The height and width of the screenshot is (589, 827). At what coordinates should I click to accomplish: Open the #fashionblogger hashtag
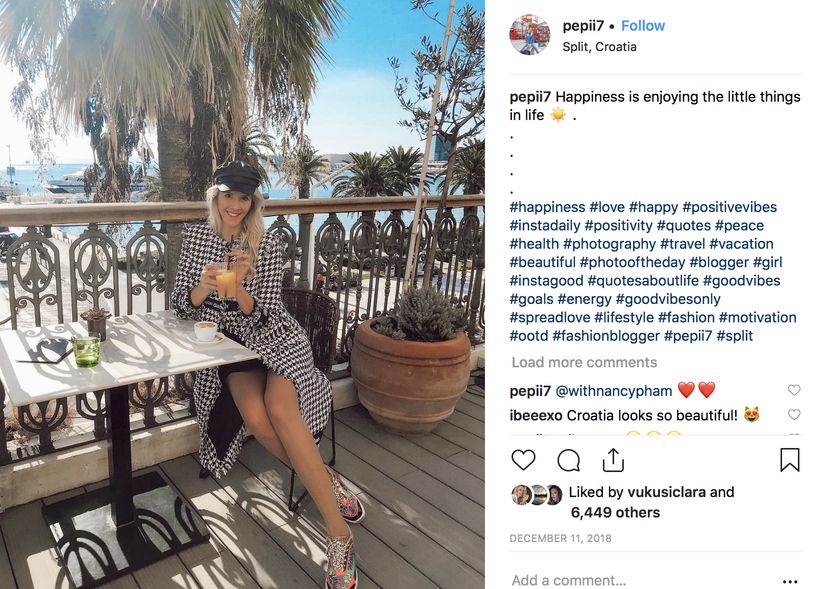click(x=605, y=336)
